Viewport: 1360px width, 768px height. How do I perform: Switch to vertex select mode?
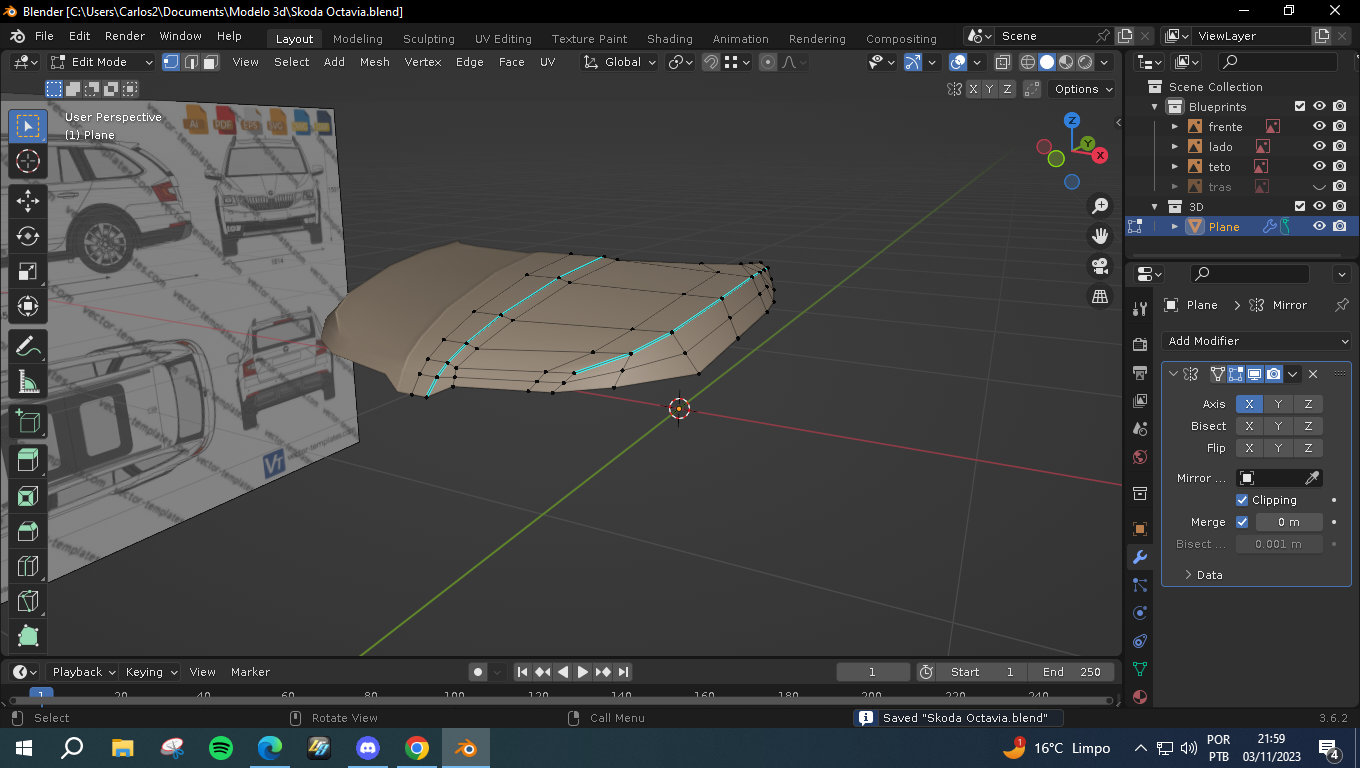click(x=171, y=62)
